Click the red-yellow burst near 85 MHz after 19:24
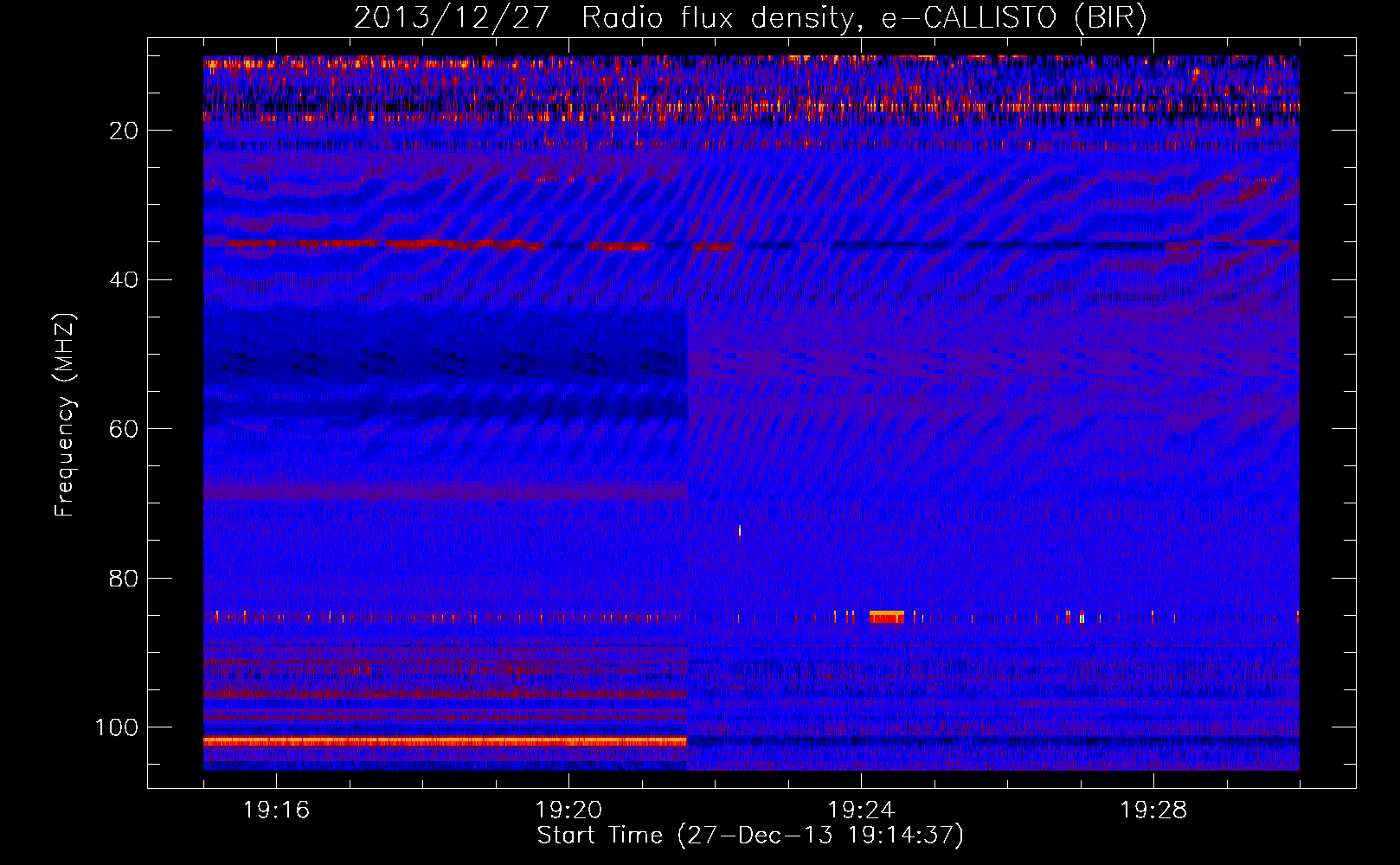 887,617
